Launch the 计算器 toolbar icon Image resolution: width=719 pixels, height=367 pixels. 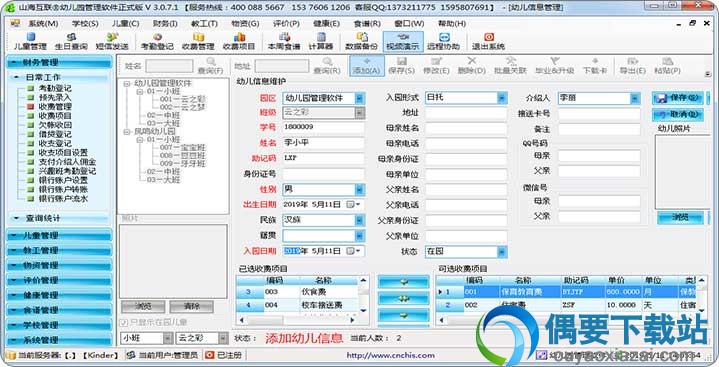pyautogui.click(x=321, y=41)
